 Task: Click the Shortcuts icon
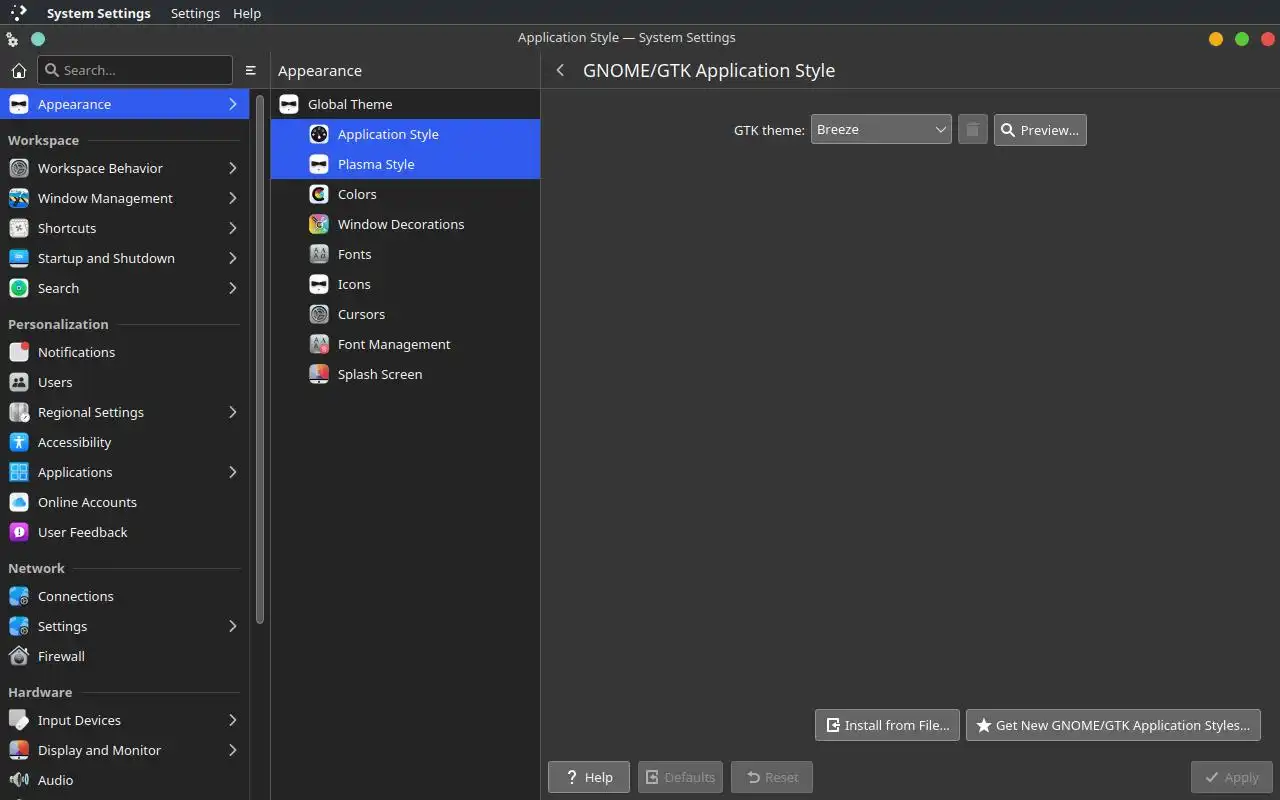(18, 228)
